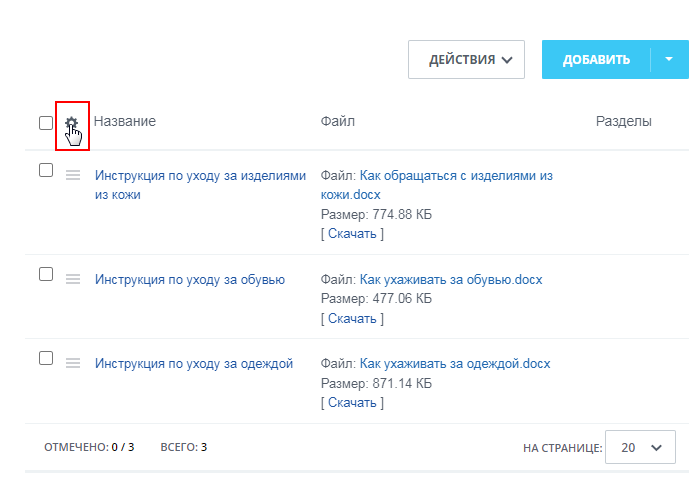Click Скачать for the 871.14 КБ file
The image size is (697, 485).
click(x=352, y=402)
